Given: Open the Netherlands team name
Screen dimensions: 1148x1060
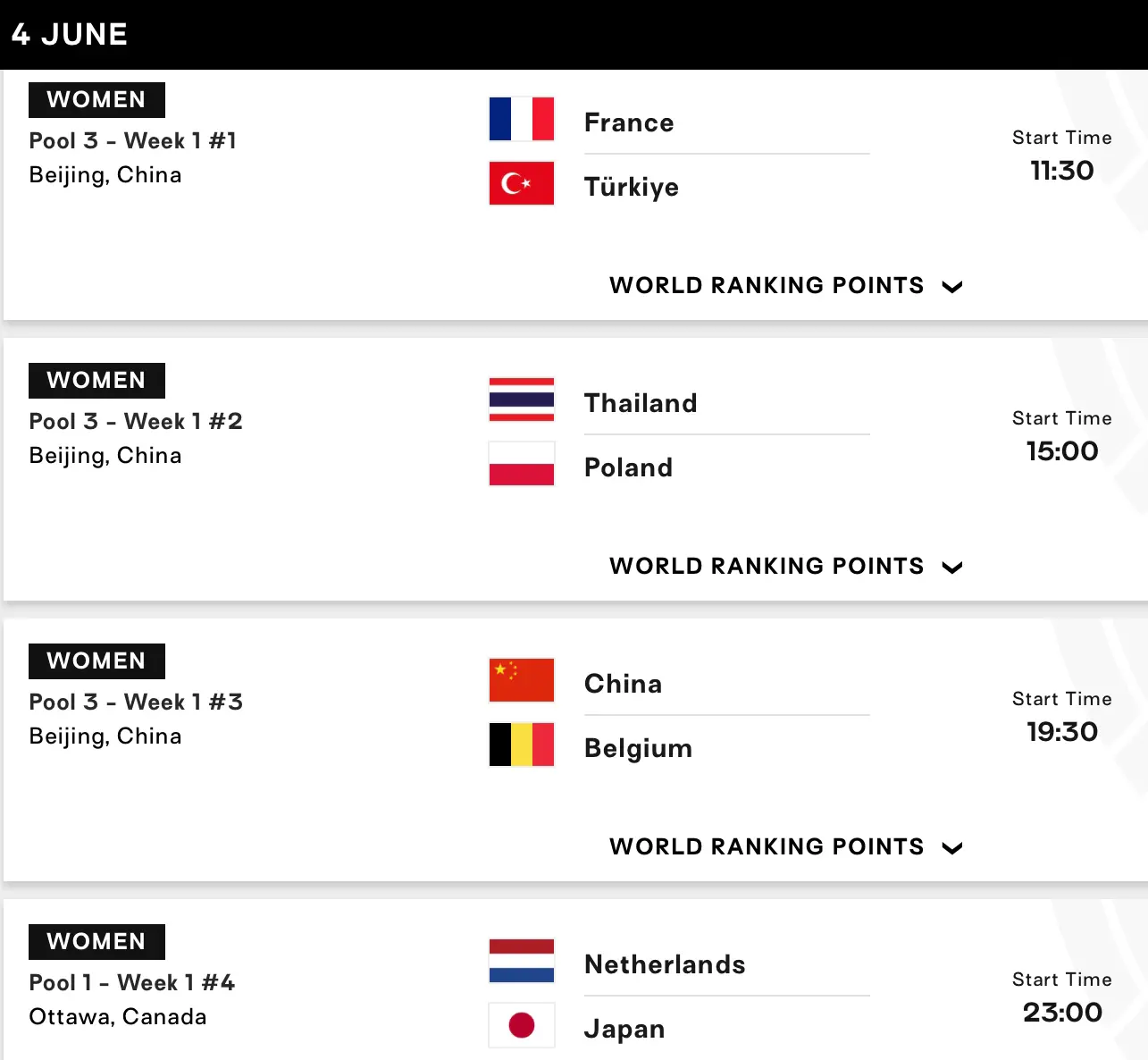Looking at the screenshot, I should point(665,964).
